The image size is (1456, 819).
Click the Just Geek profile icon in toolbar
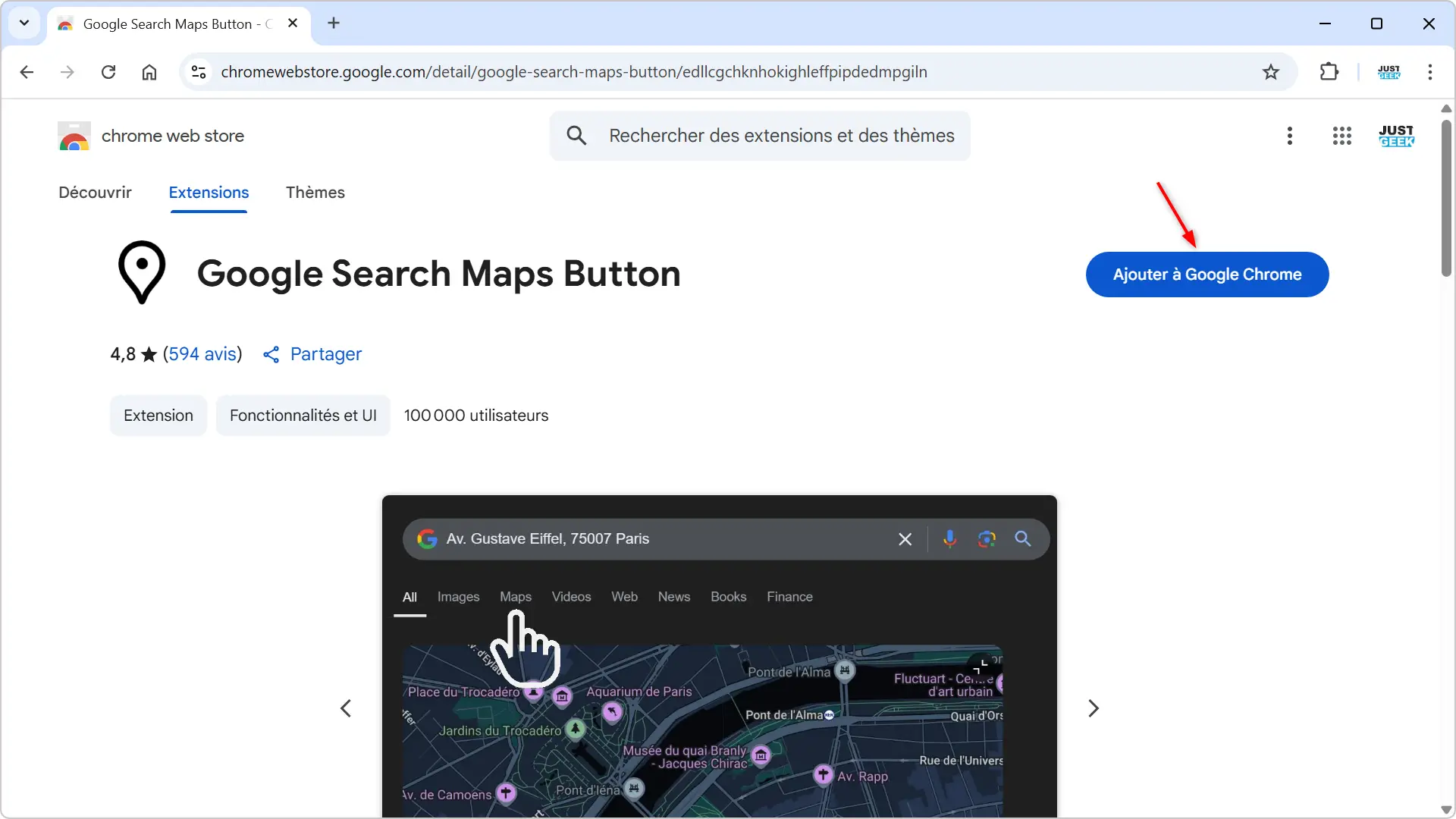1389,72
